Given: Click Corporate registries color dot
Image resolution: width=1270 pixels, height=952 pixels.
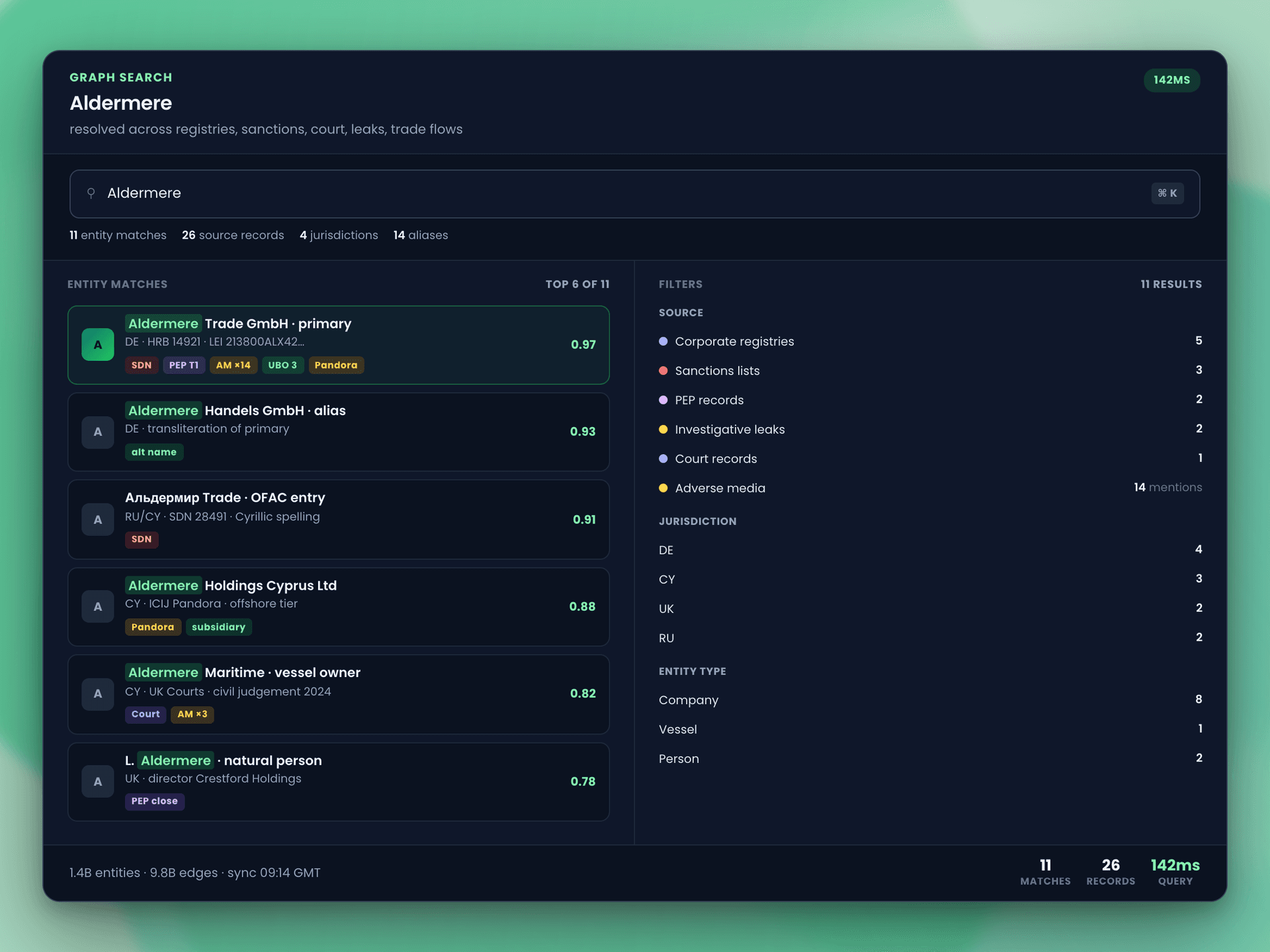Looking at the screenshot, I should (663, 341).
